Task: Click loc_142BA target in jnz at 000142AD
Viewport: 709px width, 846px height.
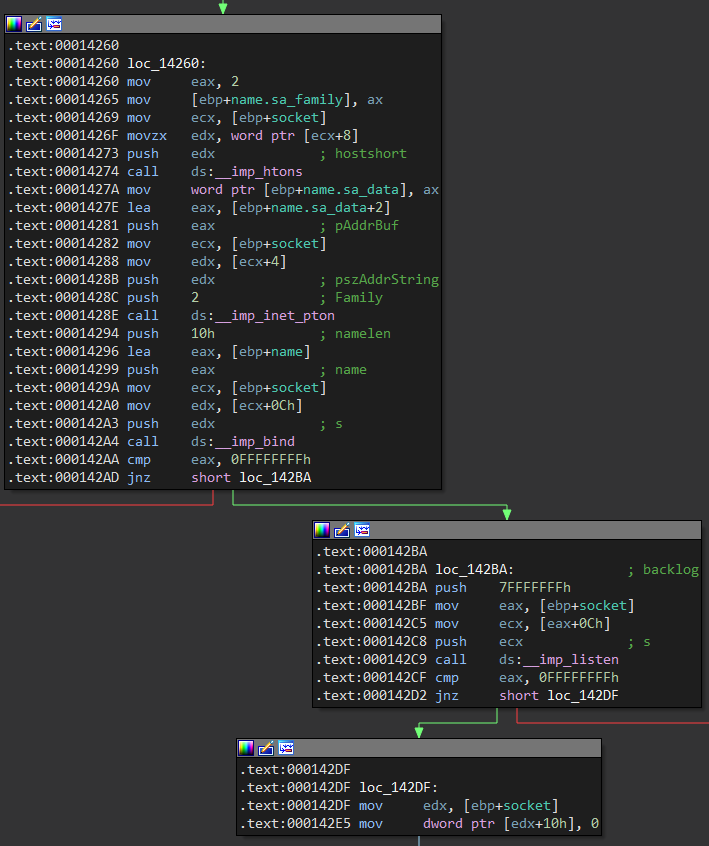Action: click(275, 477)
